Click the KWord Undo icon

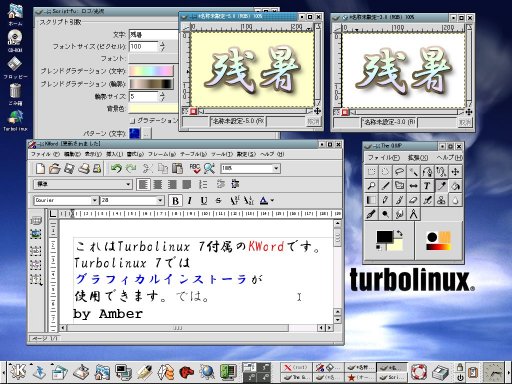116,168
